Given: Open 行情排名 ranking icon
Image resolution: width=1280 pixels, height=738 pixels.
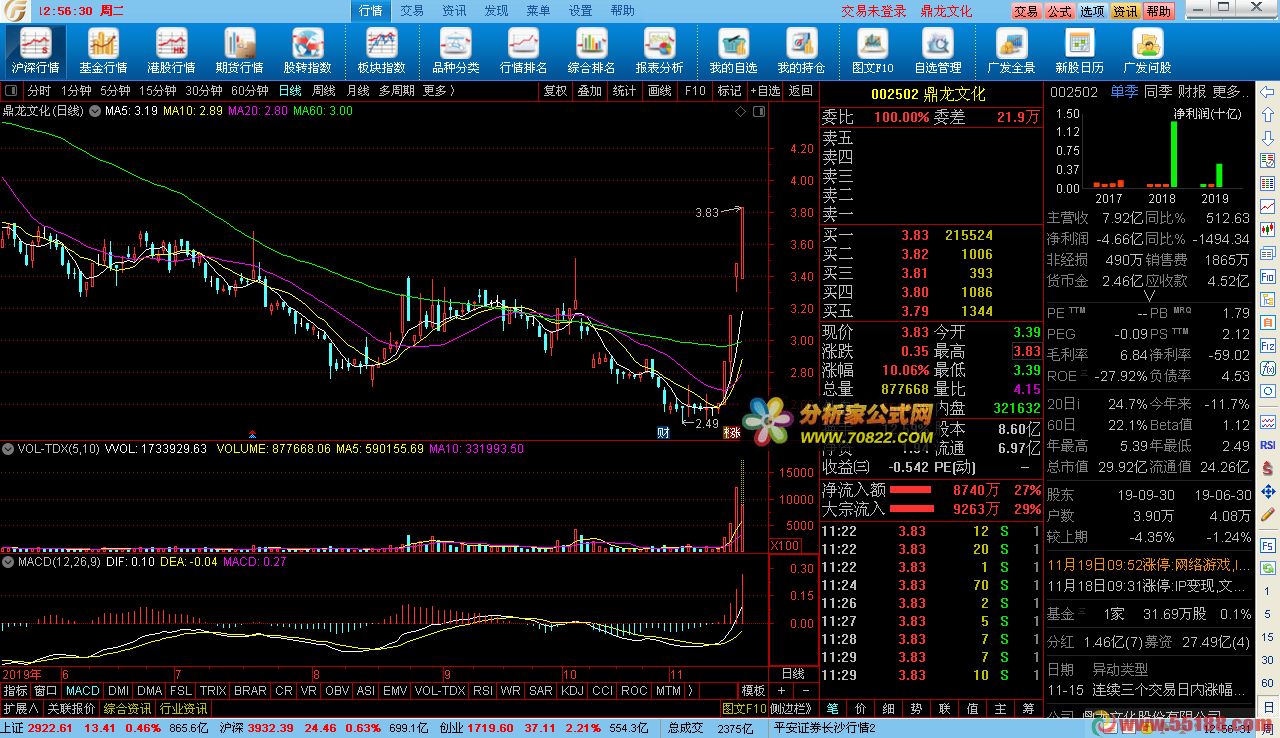Looking at the screenshot, I should (523, 51).
